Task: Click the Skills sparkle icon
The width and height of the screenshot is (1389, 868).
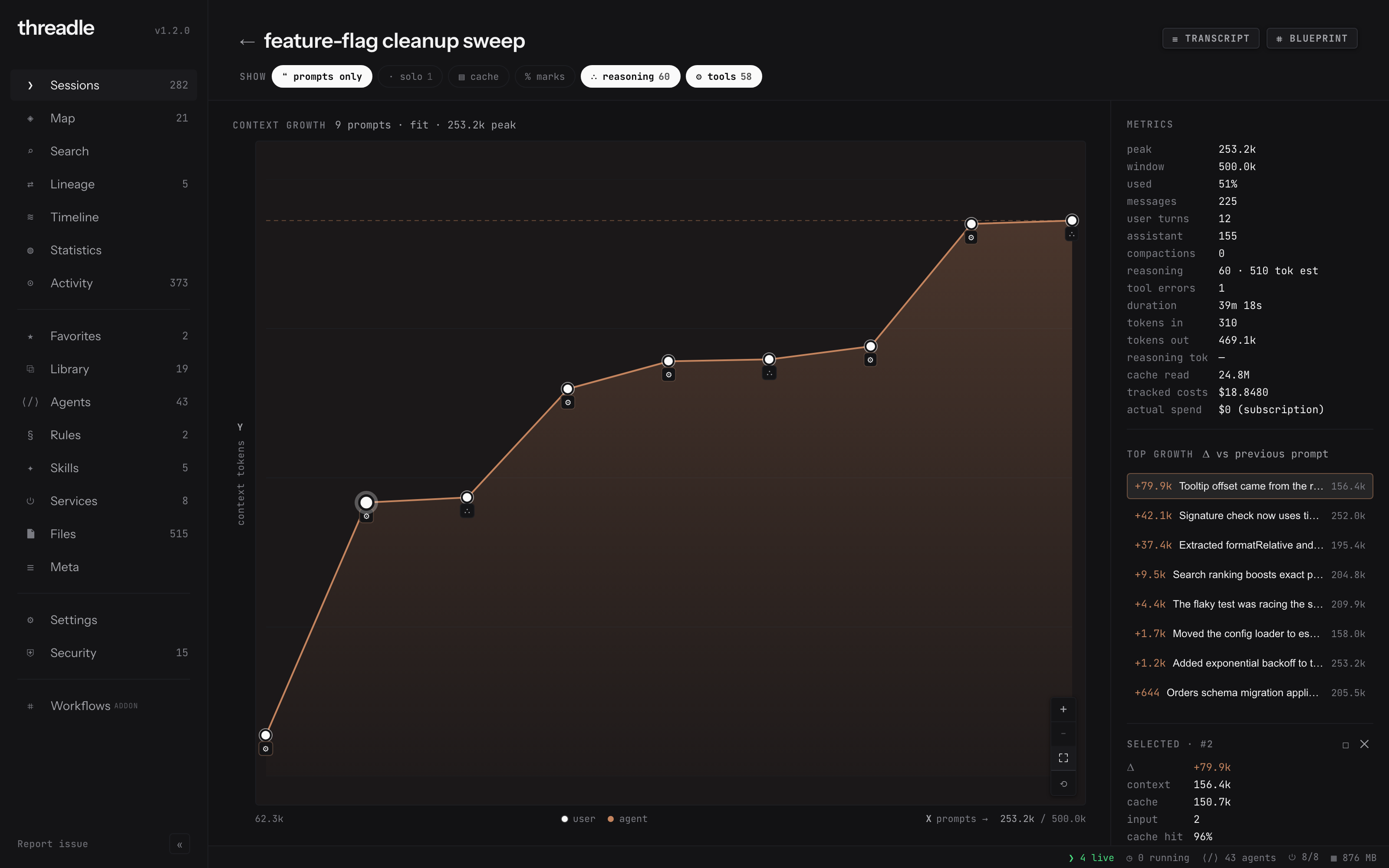Action: [30, 468]
